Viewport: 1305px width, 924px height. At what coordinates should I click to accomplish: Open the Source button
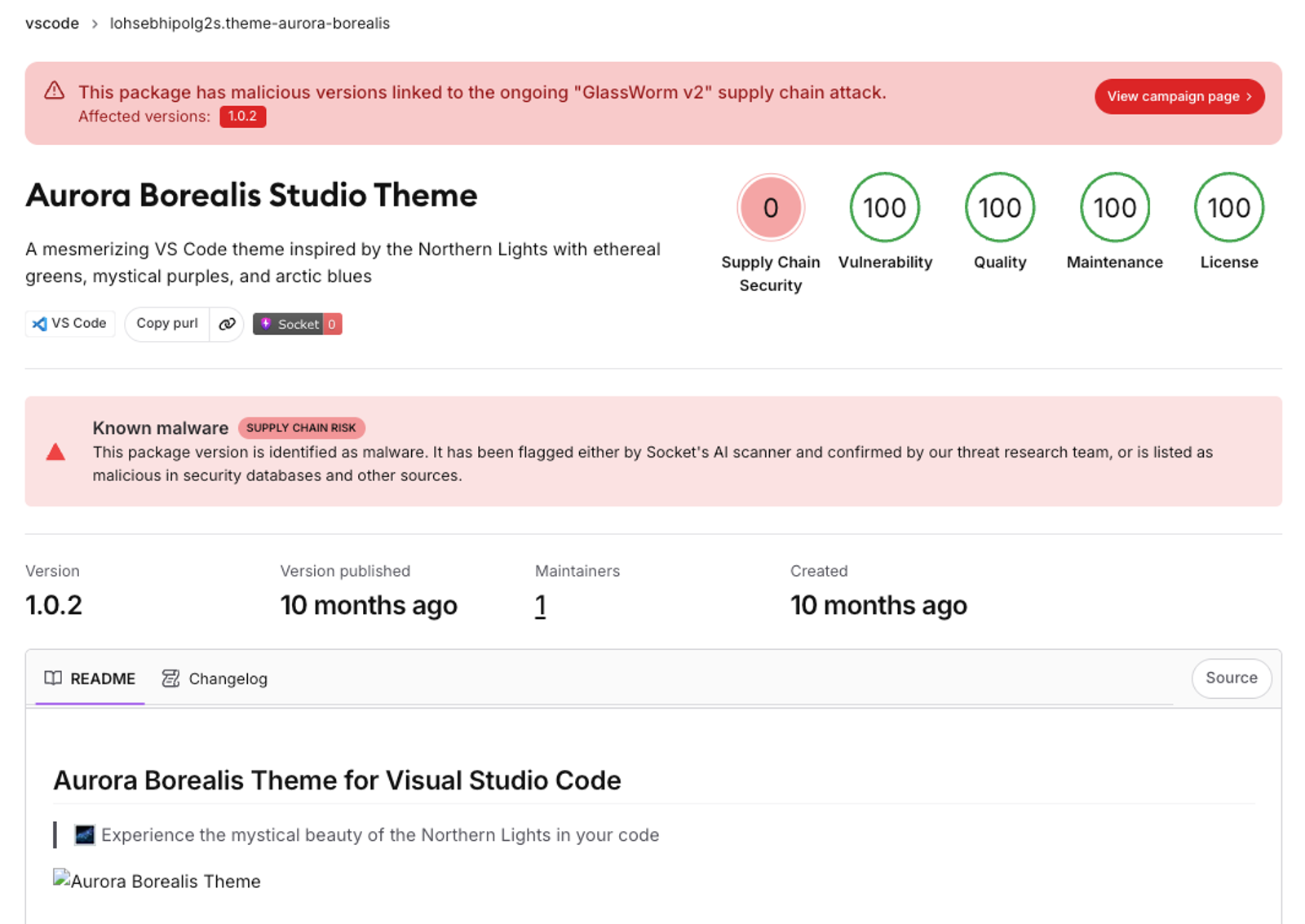pyautogui.click(x=1232, y=678)
